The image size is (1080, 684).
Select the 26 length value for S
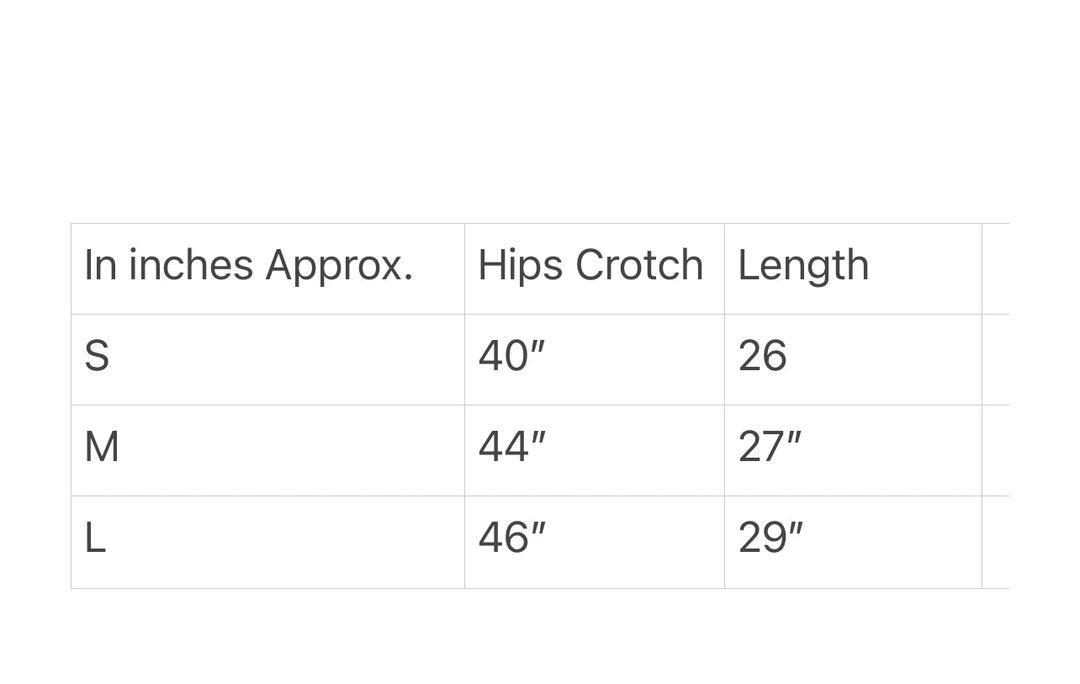click(763, 357)
